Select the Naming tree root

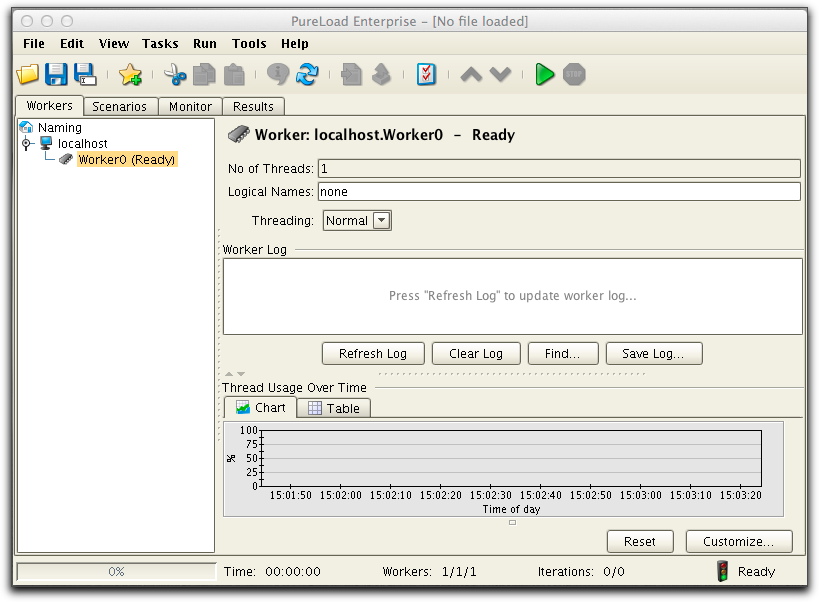(x=60, y=127)
